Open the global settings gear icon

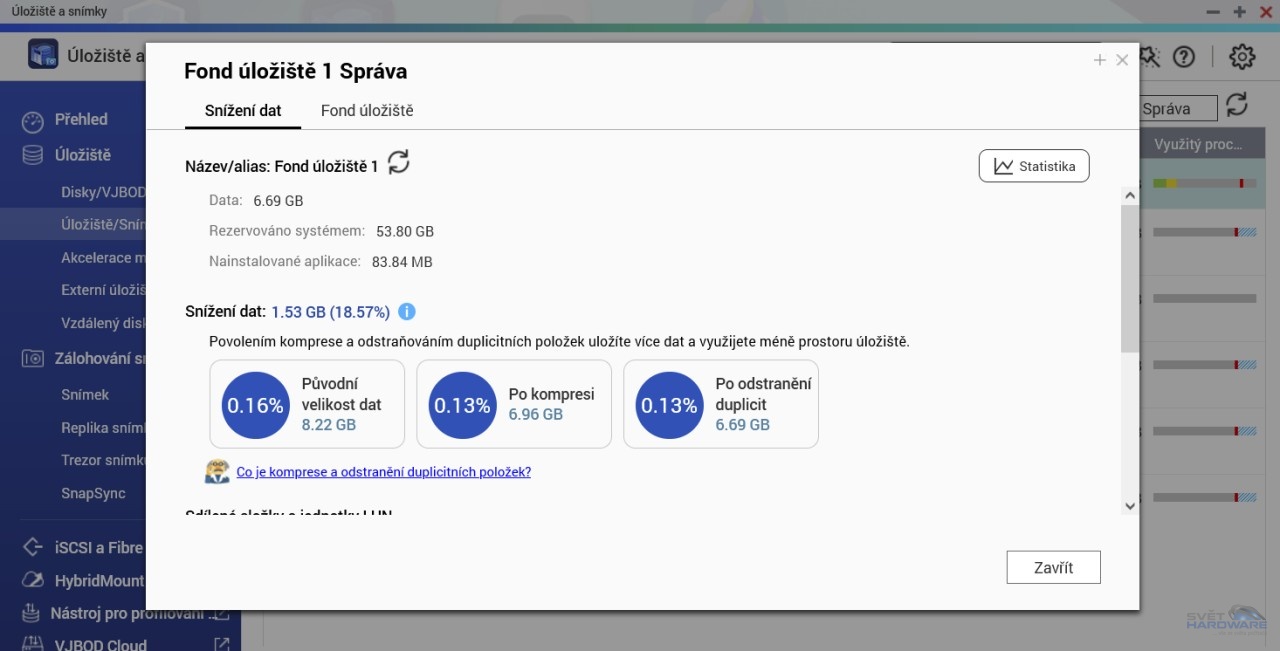(1242, 57)
